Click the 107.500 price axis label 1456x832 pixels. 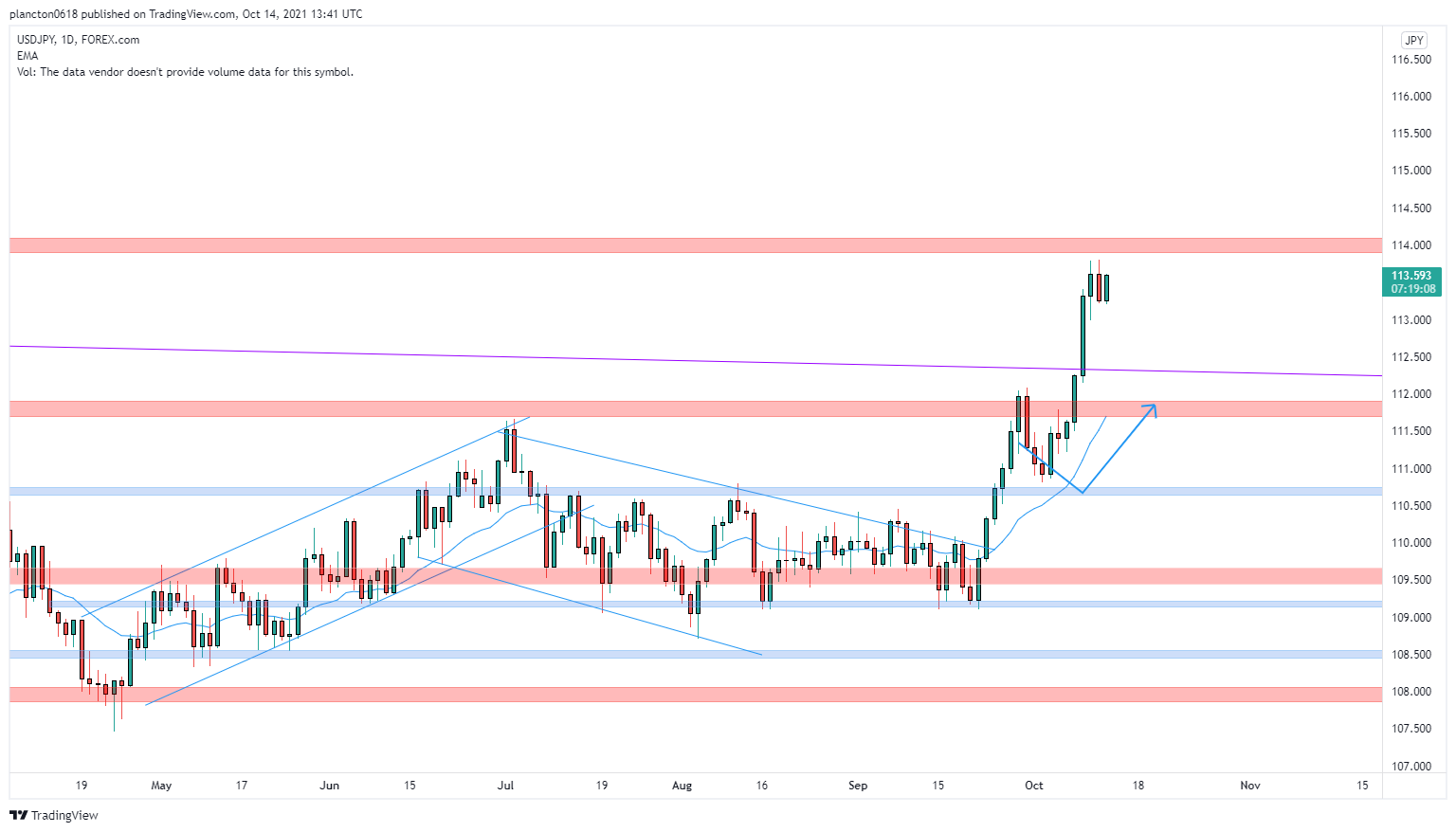pos(1410,729)
